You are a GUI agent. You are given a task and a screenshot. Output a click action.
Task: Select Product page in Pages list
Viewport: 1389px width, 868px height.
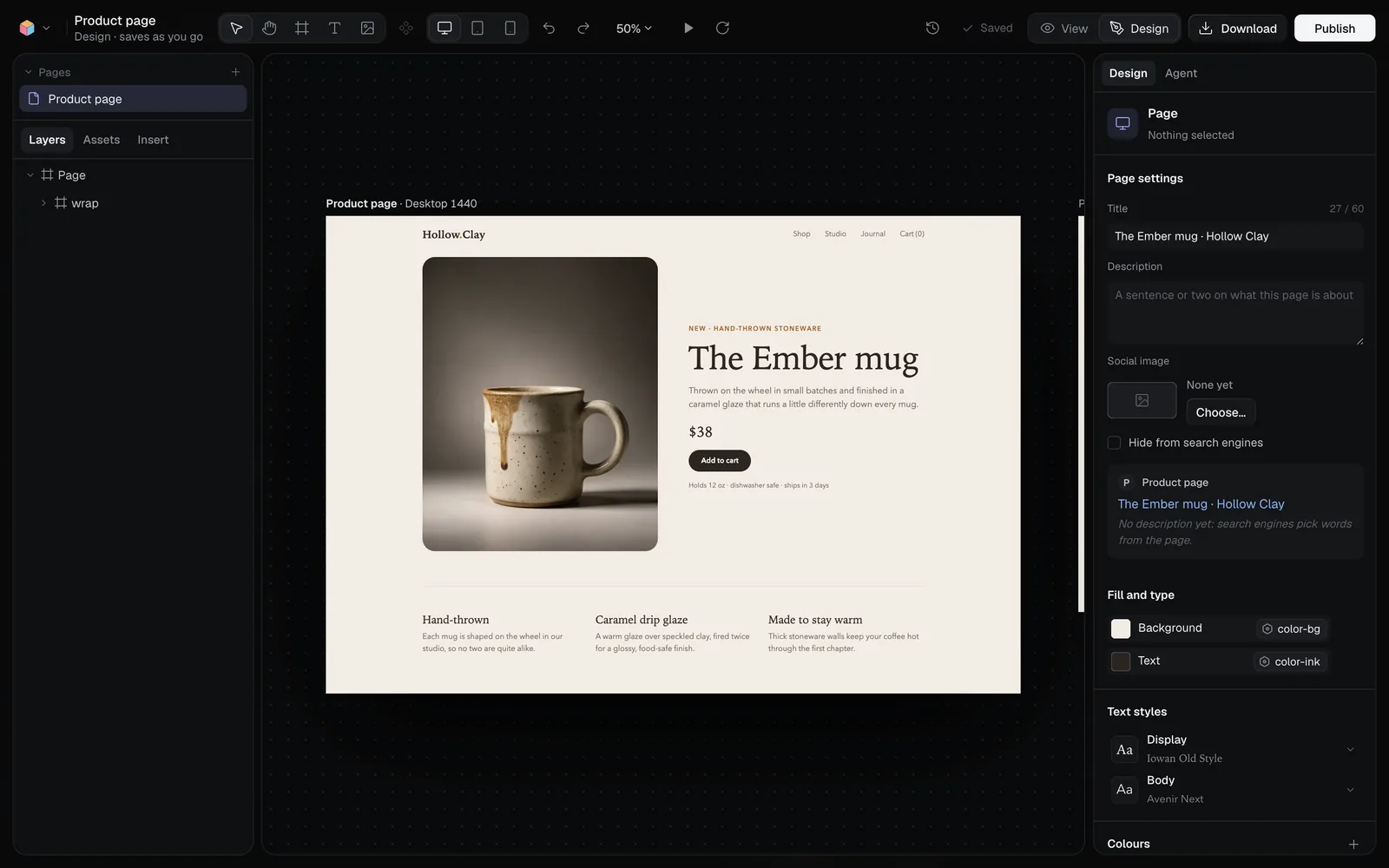click(x=133, y=99)
